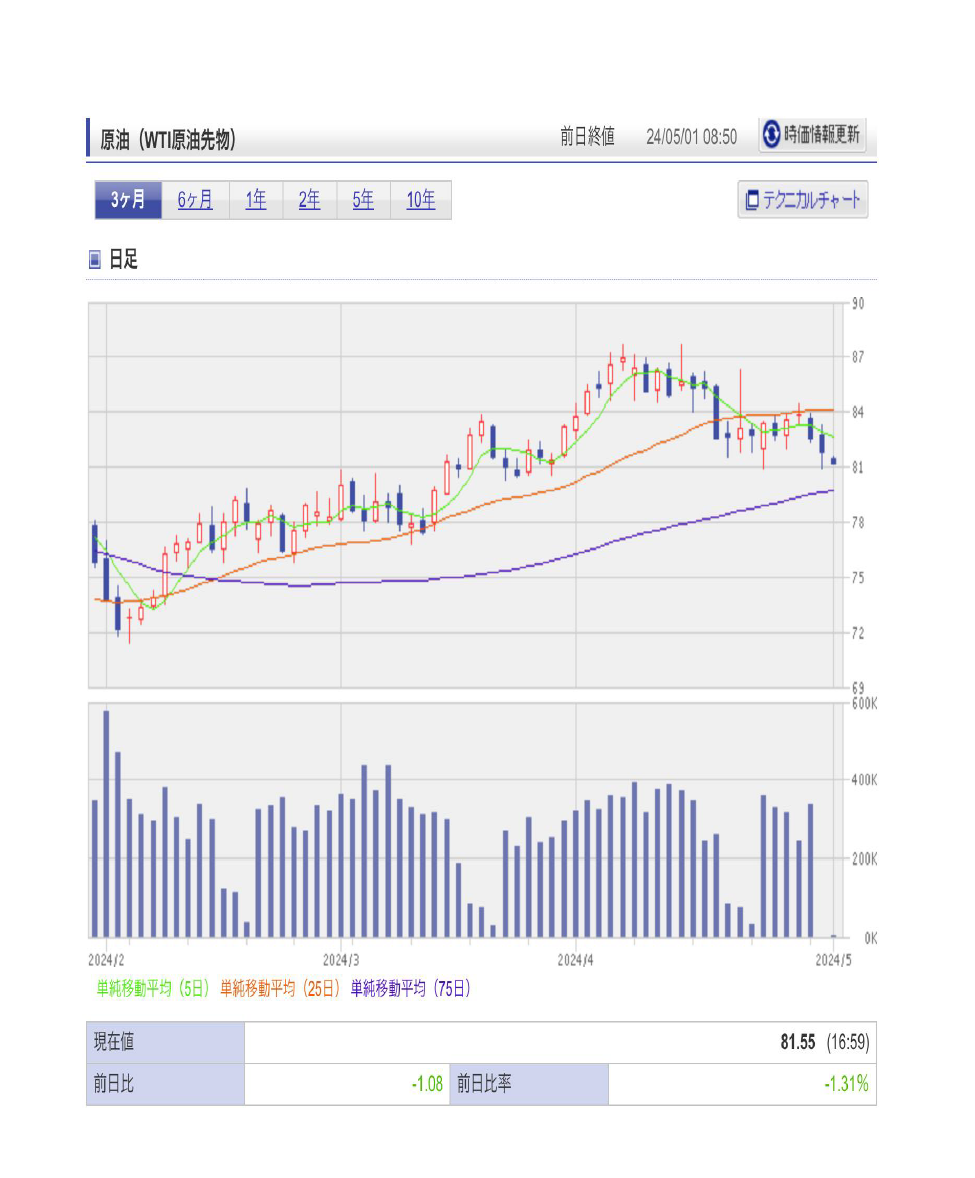Open テクニカルチャート via its text label
The height and width of the screenshot is (1178, 975).
[812, 200]
